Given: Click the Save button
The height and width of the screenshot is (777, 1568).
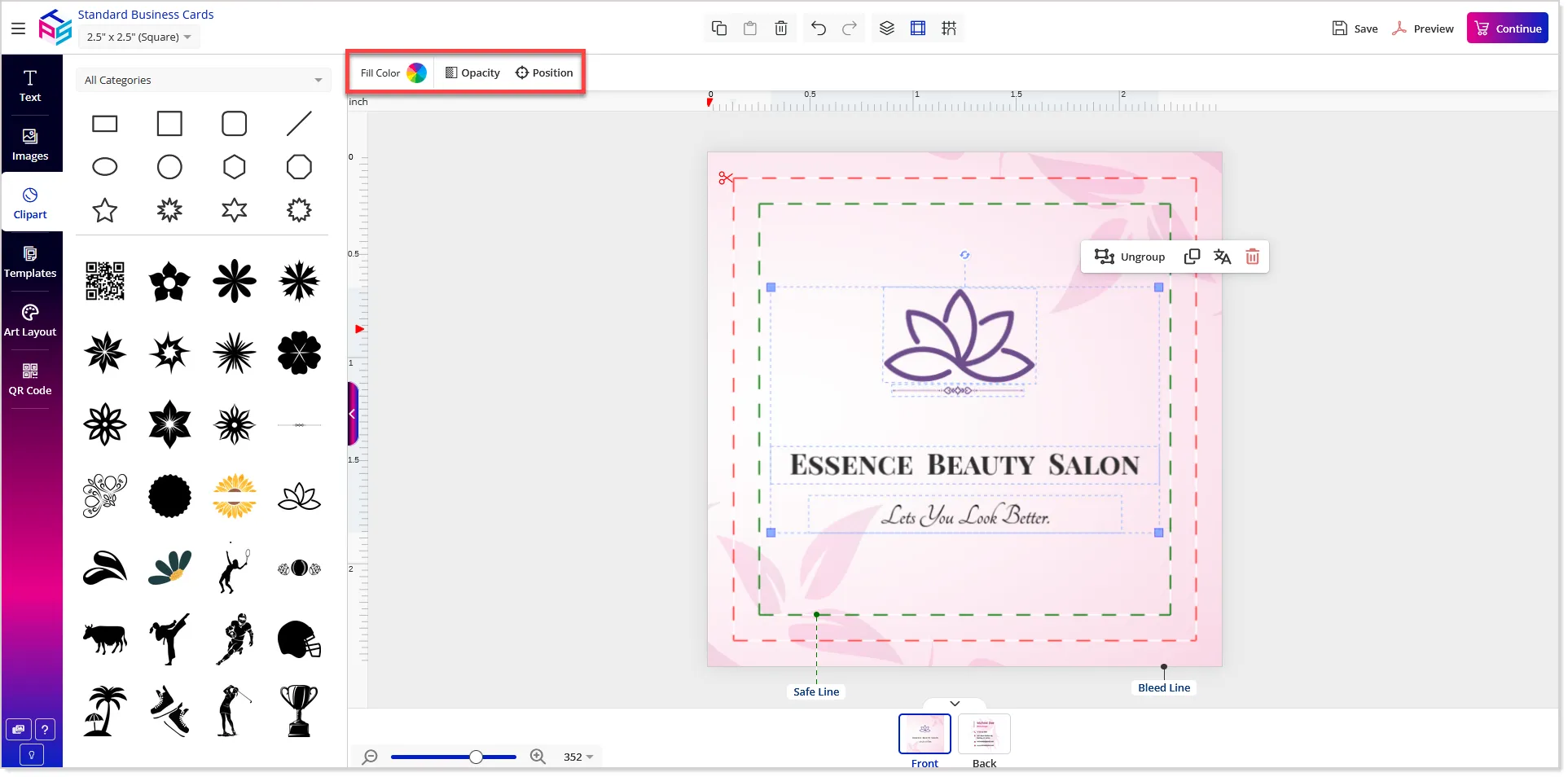Looking at the screenshot, I should point(1355,29).
